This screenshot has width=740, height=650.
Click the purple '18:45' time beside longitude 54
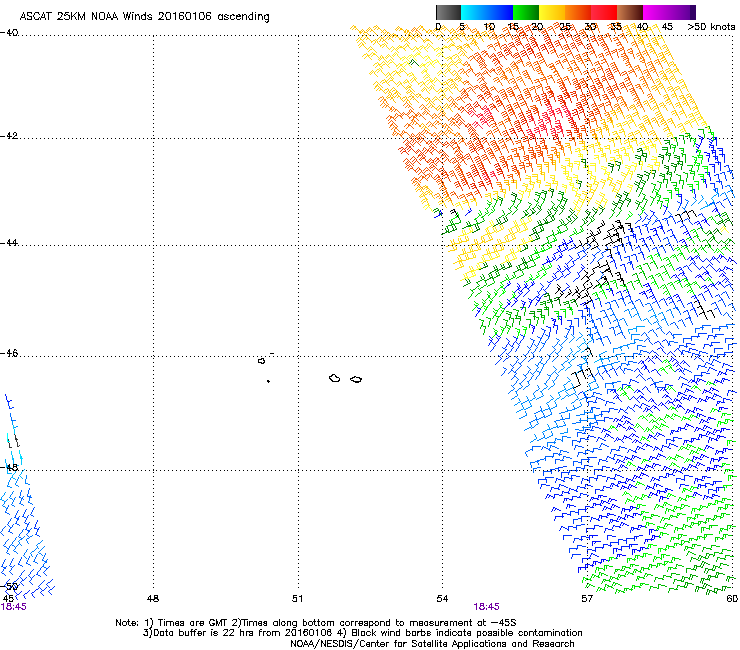[x=486, y=607]
